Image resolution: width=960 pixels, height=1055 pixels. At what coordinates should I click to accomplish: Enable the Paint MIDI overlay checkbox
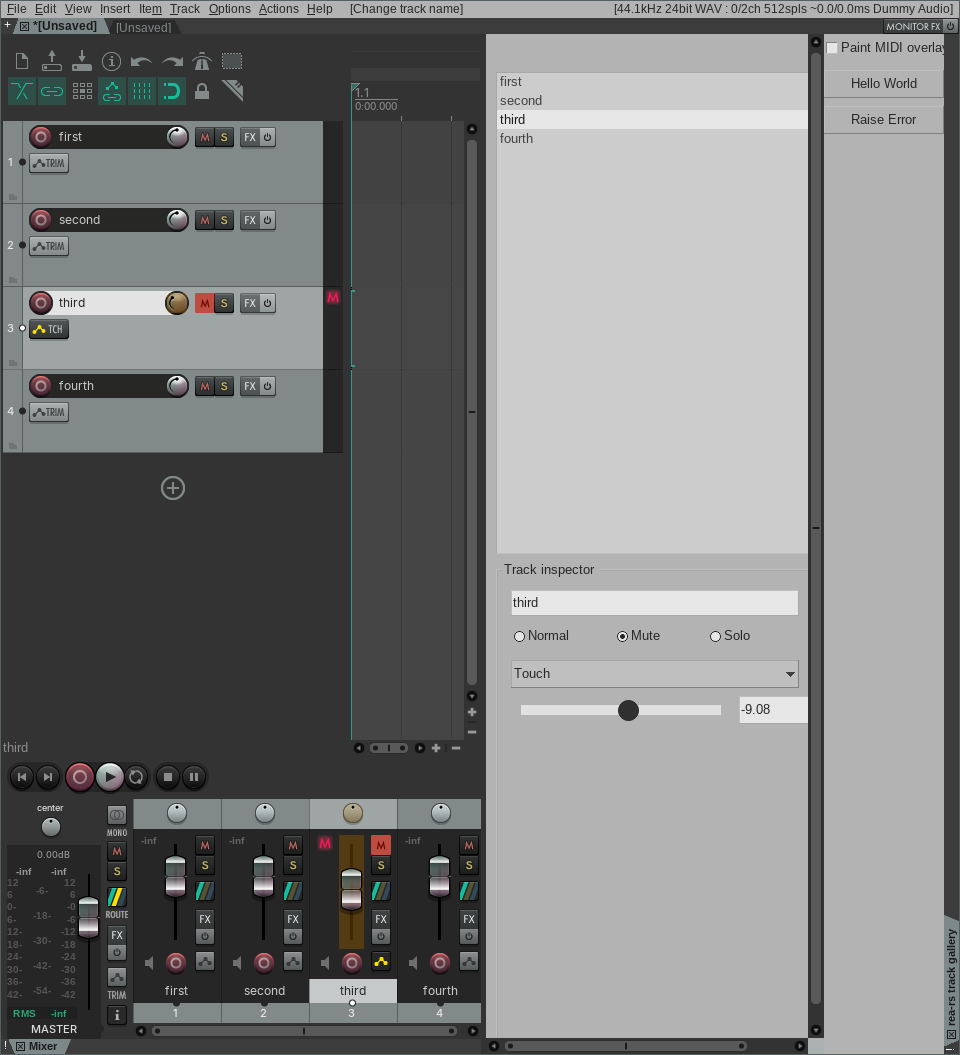[832, 48]
